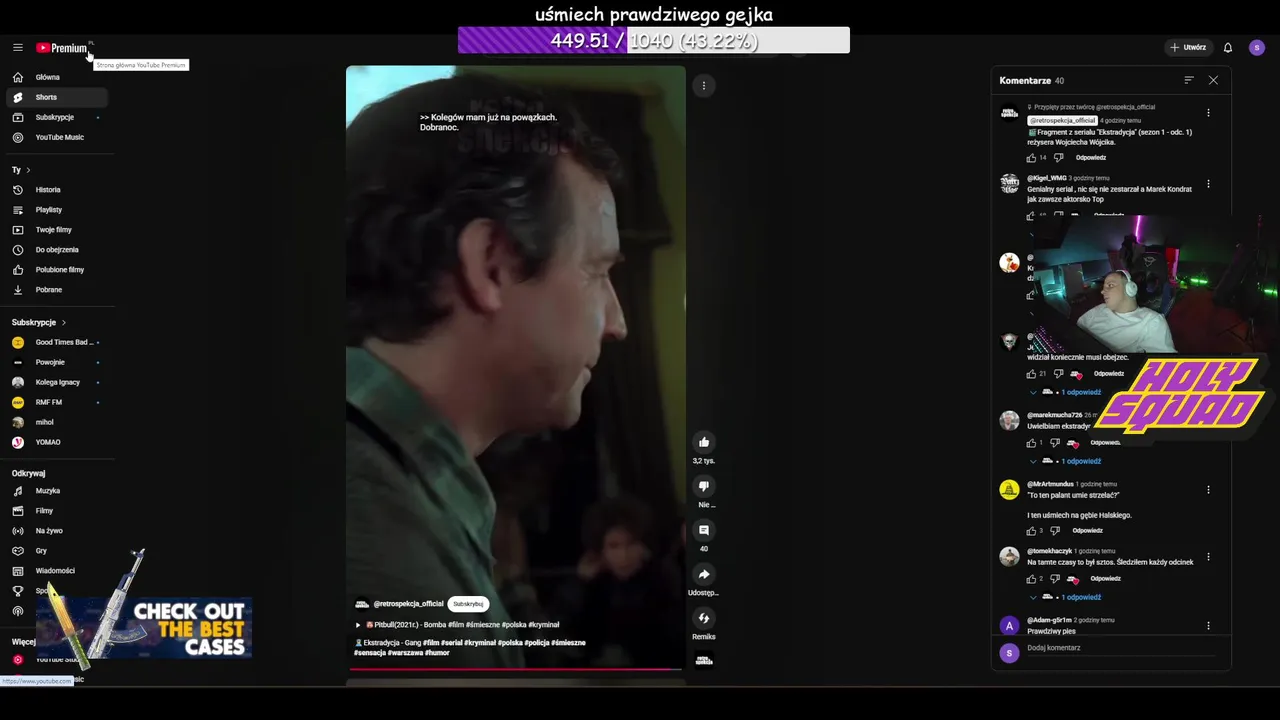Share the Short via Udostępnij

pyautogui.click(x=704, y=574)
